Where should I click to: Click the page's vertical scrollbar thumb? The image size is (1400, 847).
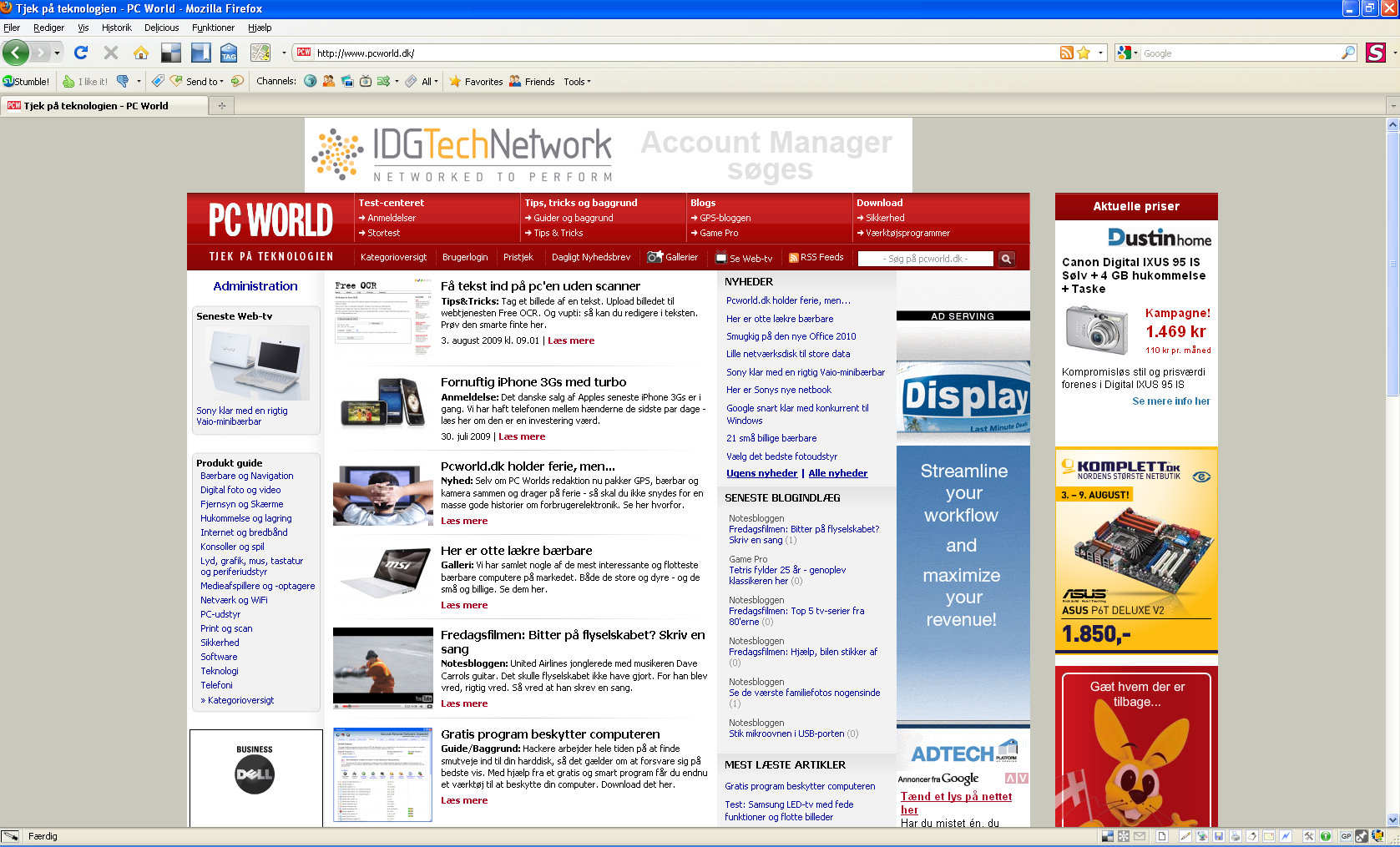1392,263
